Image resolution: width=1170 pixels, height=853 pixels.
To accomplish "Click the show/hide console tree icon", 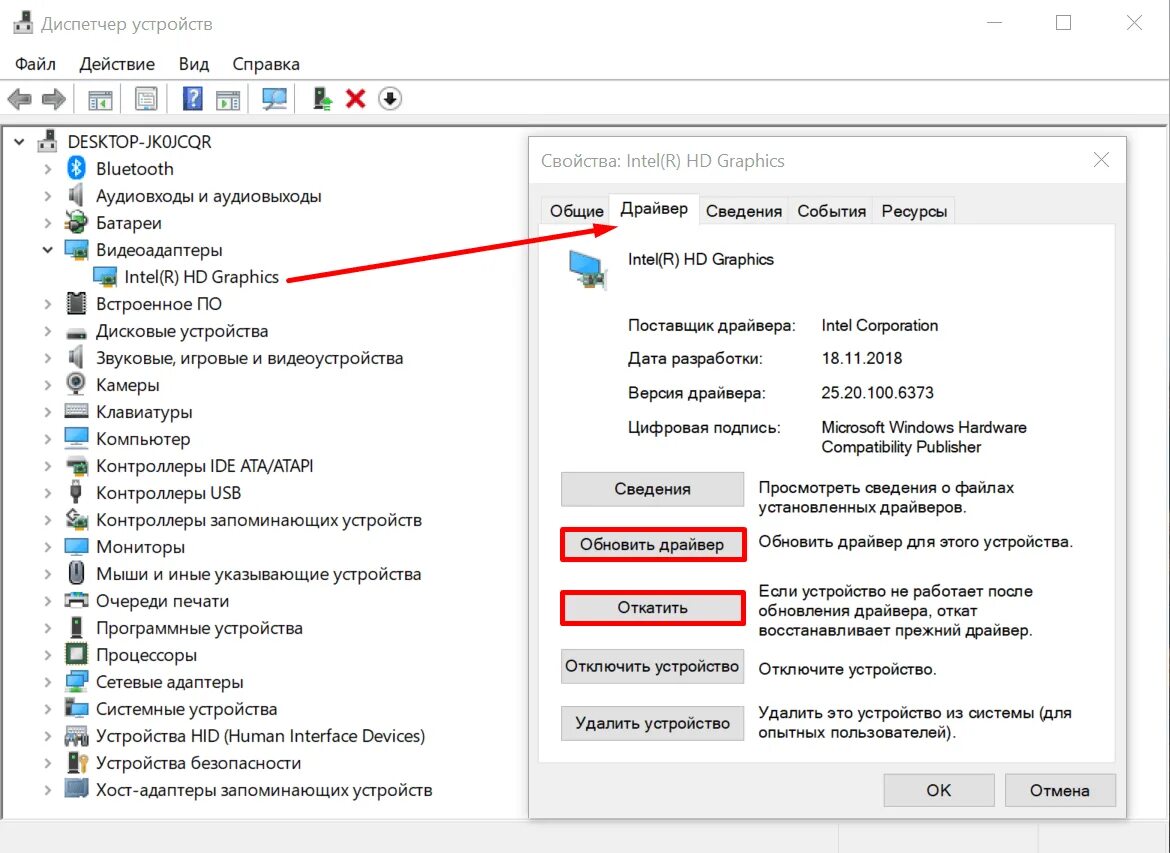I will [100, 99].
